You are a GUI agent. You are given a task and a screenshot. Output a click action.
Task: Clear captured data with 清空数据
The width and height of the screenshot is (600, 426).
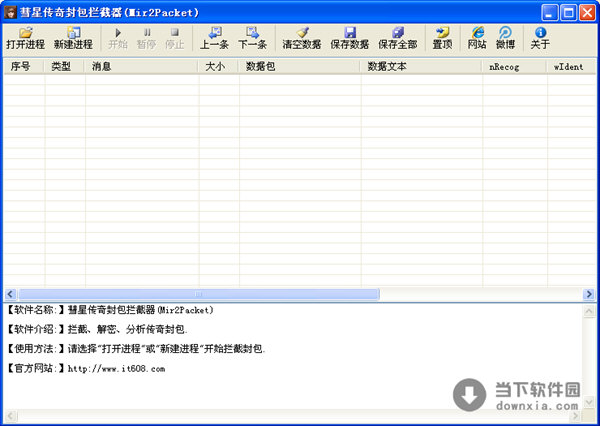pyautogui.click(x=301, y=38)
